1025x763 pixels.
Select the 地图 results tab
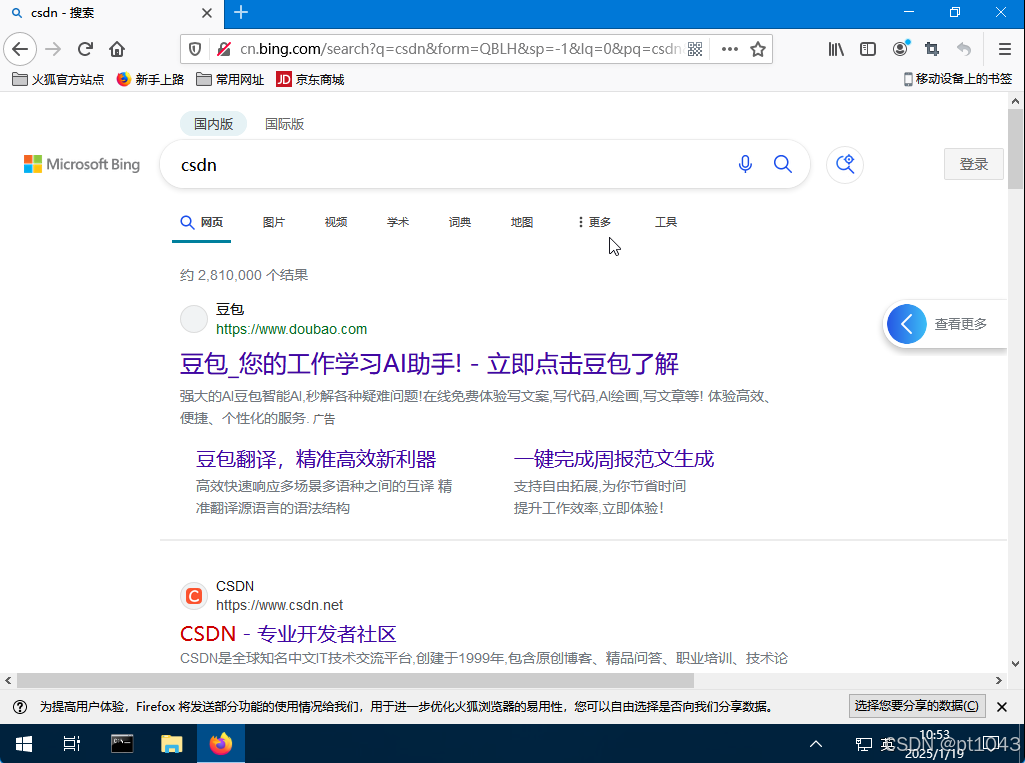(x=522, y=222)
